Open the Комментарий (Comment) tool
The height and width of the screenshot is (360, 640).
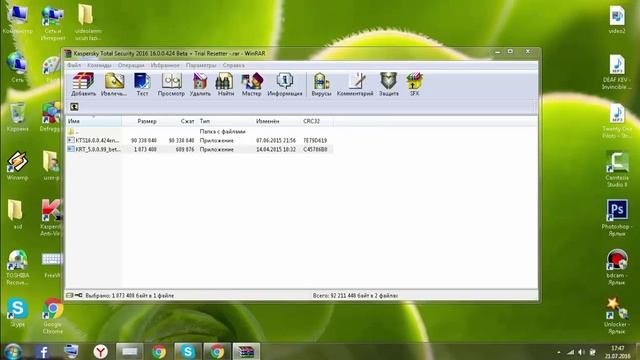click(x=355, y=84)
